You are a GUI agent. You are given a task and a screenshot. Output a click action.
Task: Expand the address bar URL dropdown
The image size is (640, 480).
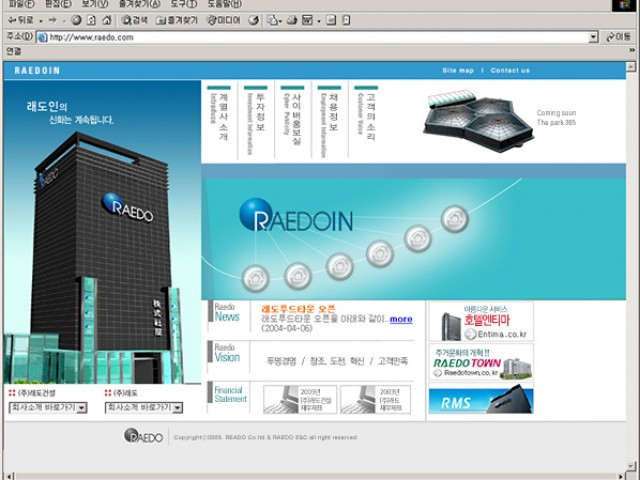[x=593, y=37]
